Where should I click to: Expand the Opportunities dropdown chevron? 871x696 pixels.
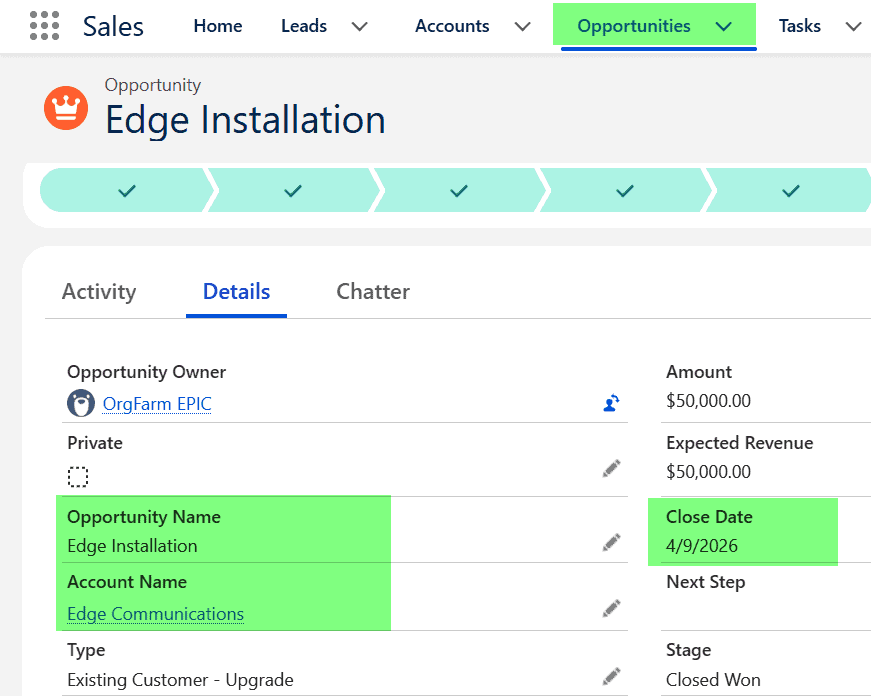point(723,26)
